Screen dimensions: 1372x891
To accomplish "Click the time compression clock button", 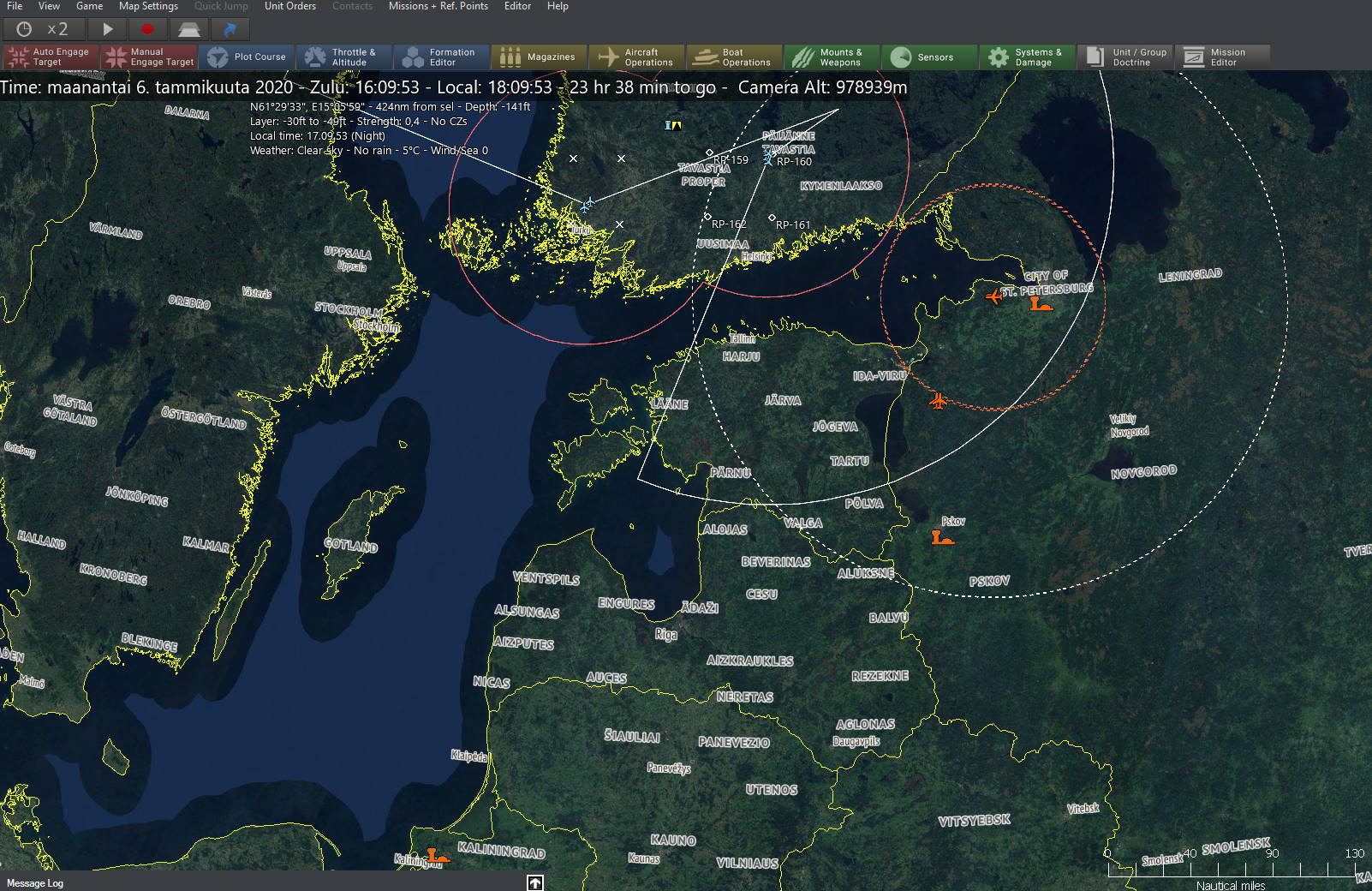I will coord(24,29).
